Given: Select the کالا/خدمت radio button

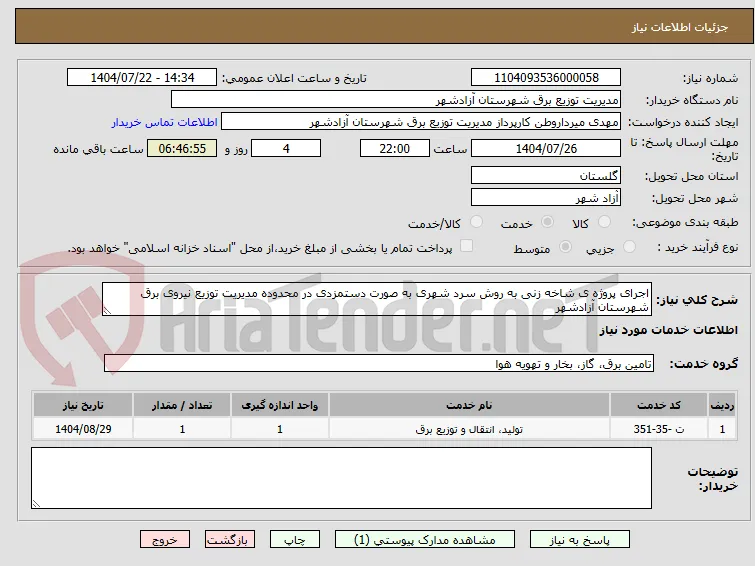Looking at the screenshot, I should pos(476,222).
